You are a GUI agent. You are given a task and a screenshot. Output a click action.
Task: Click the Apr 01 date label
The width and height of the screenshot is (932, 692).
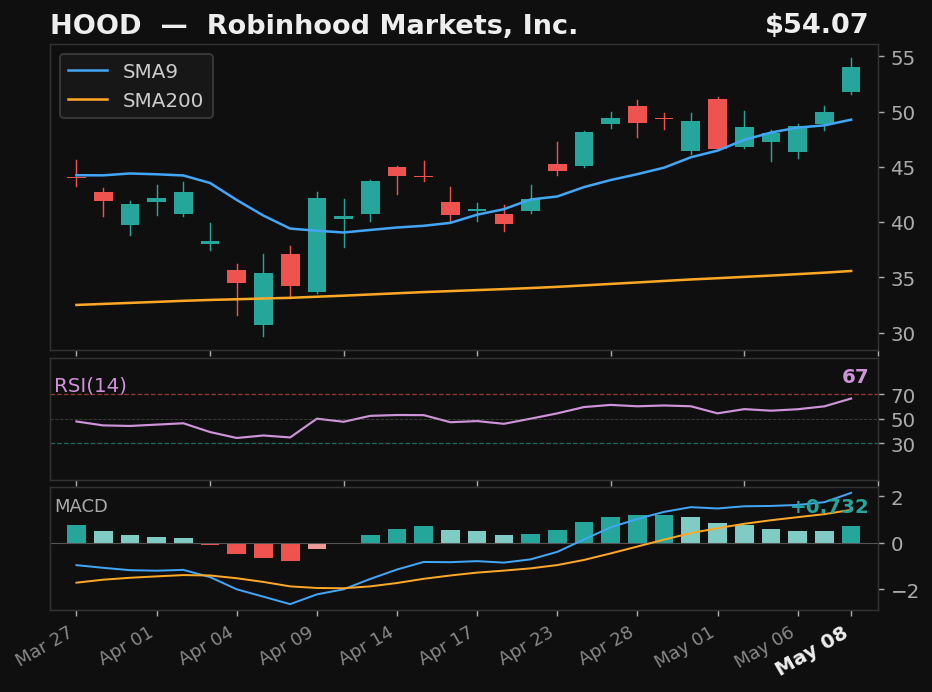127,644
